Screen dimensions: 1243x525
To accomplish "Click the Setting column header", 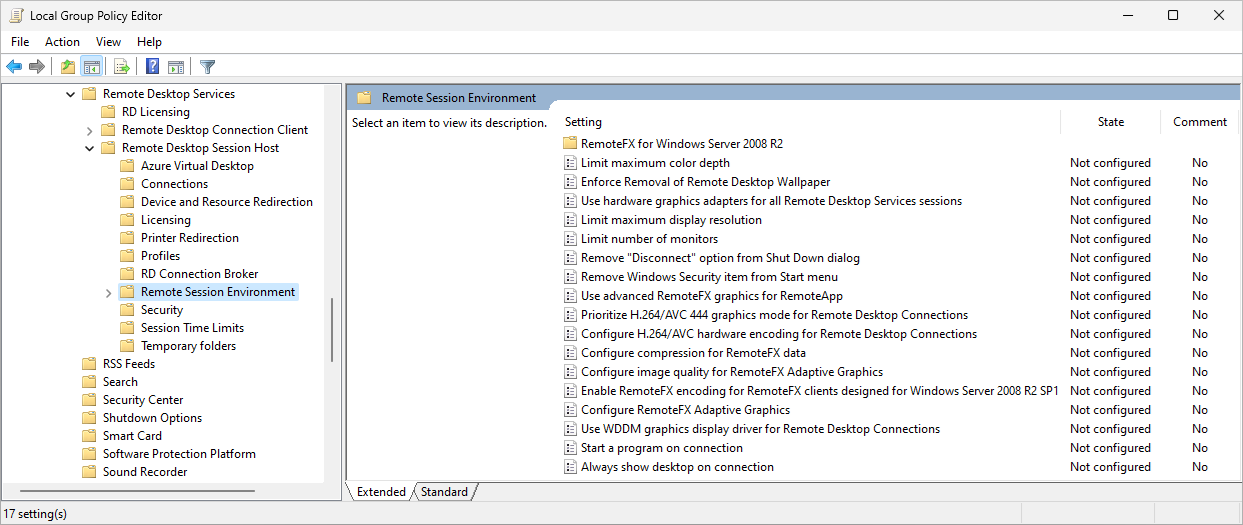I will (x=584, y=122).
